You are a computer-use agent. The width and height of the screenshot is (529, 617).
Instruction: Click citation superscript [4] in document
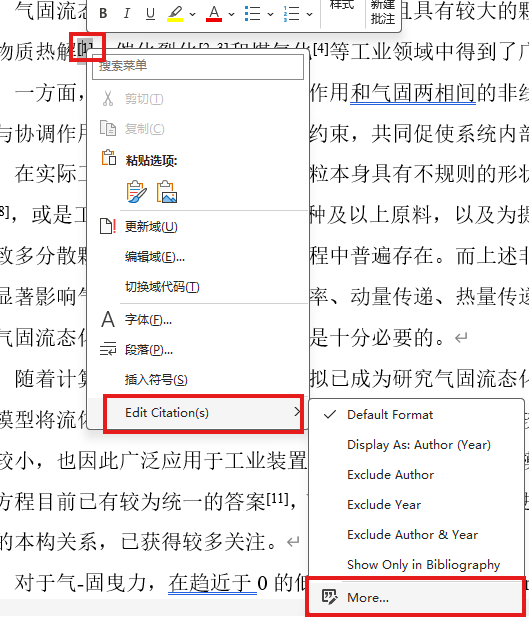click(x=321, y=49)
